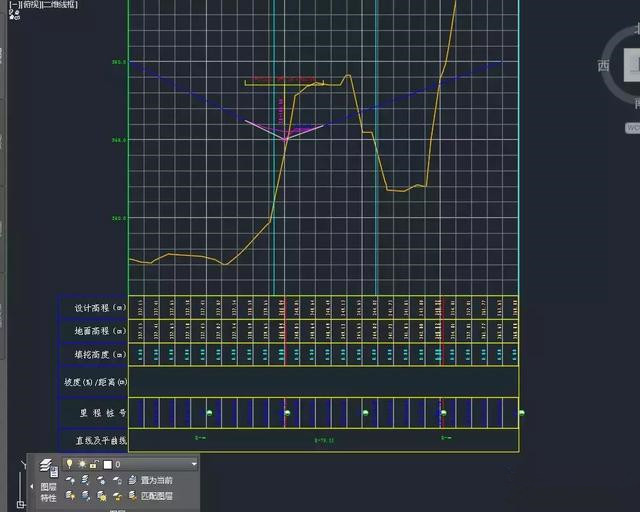Open the WCS coordinate system dropdown
640x512 pixels.
click(x=632, y=128)
